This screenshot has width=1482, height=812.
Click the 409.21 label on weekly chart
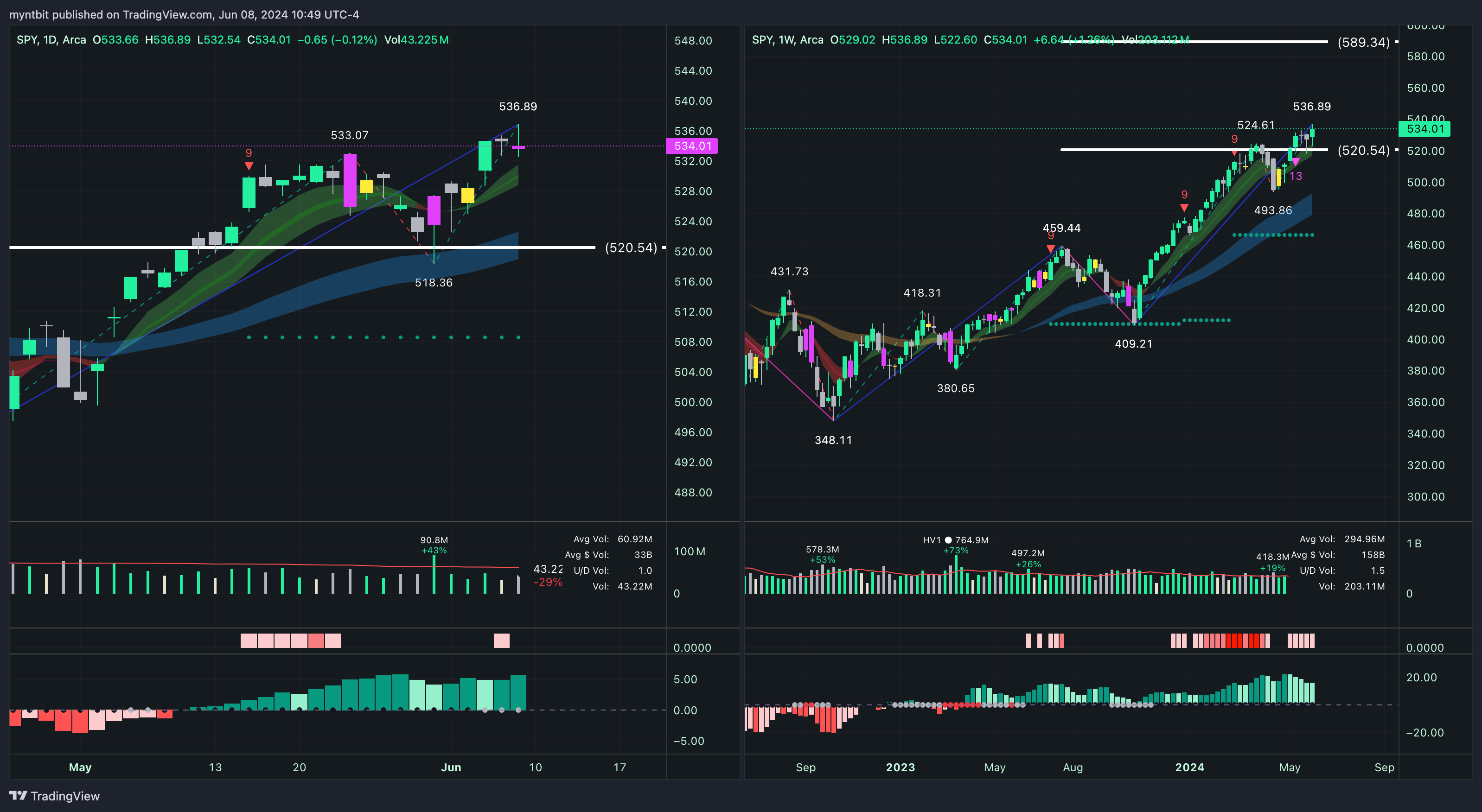pos(1133,344)
